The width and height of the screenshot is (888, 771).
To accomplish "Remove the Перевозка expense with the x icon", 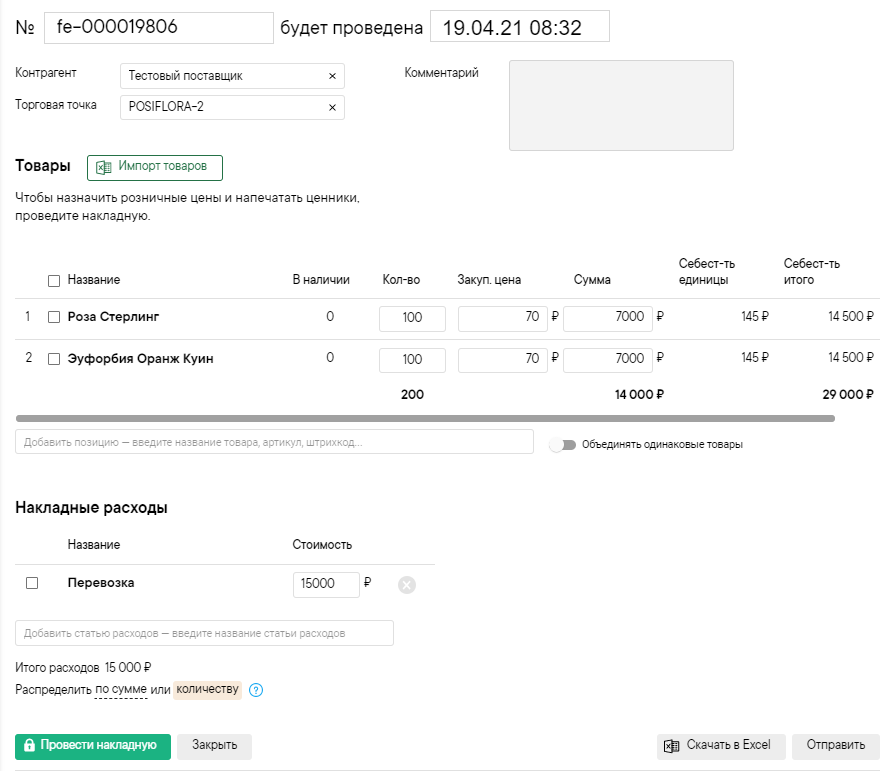I will 407,585.
